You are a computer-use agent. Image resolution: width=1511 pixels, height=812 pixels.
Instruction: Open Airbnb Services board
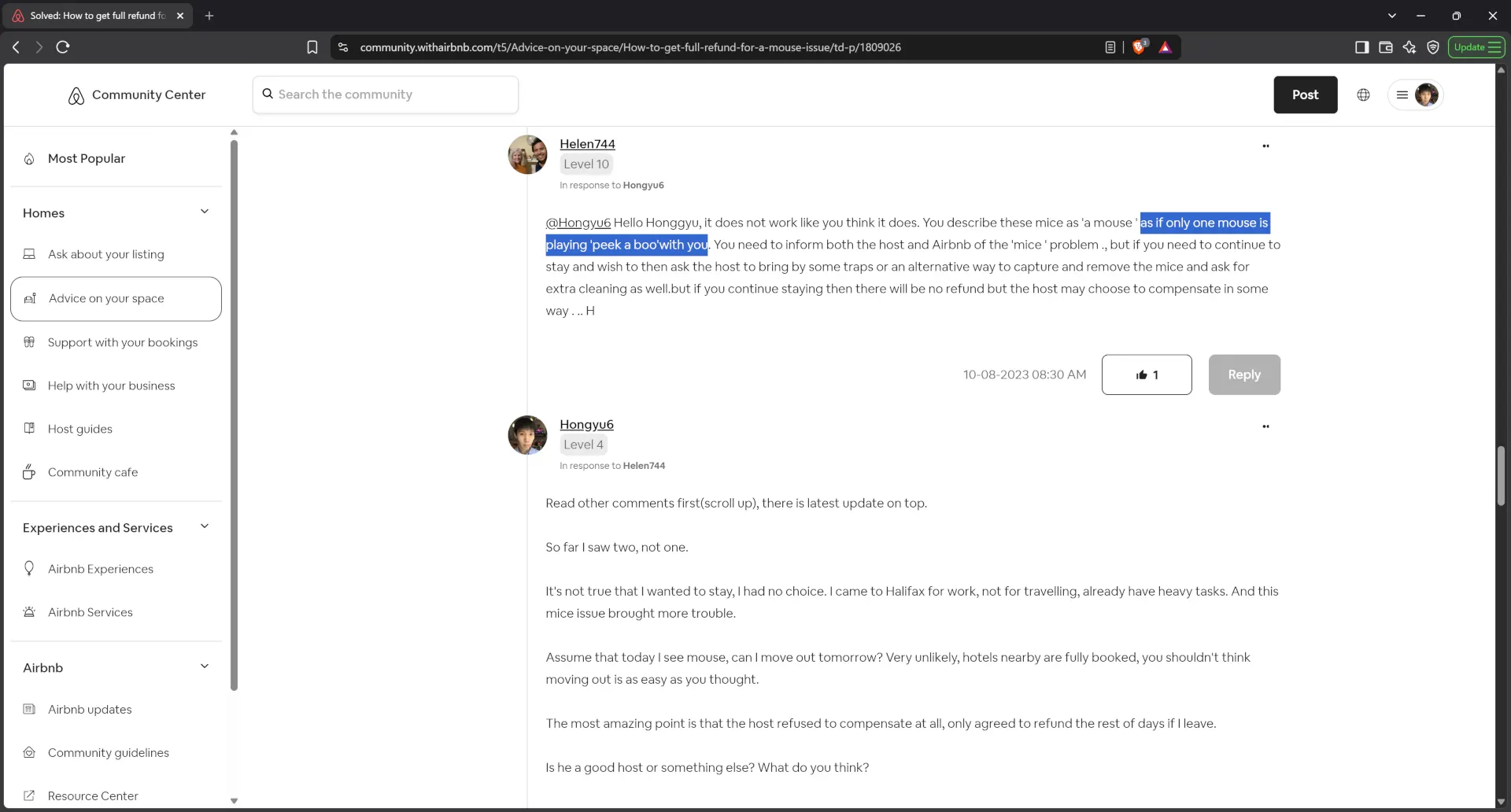tap(91, 612)
